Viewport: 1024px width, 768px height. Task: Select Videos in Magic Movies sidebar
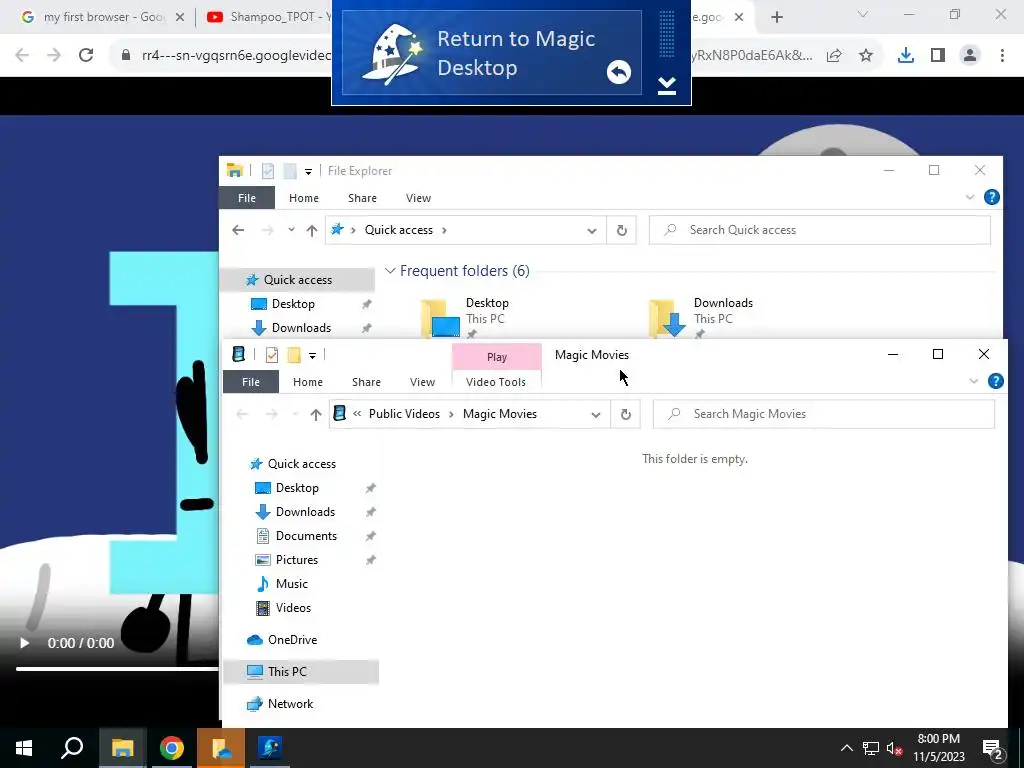click(x=293, y=608)
